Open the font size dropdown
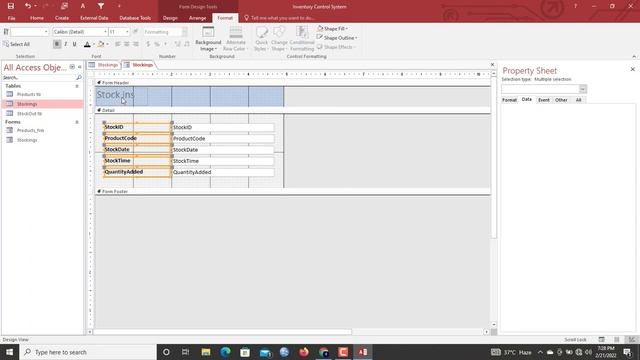 coord(127,31)
